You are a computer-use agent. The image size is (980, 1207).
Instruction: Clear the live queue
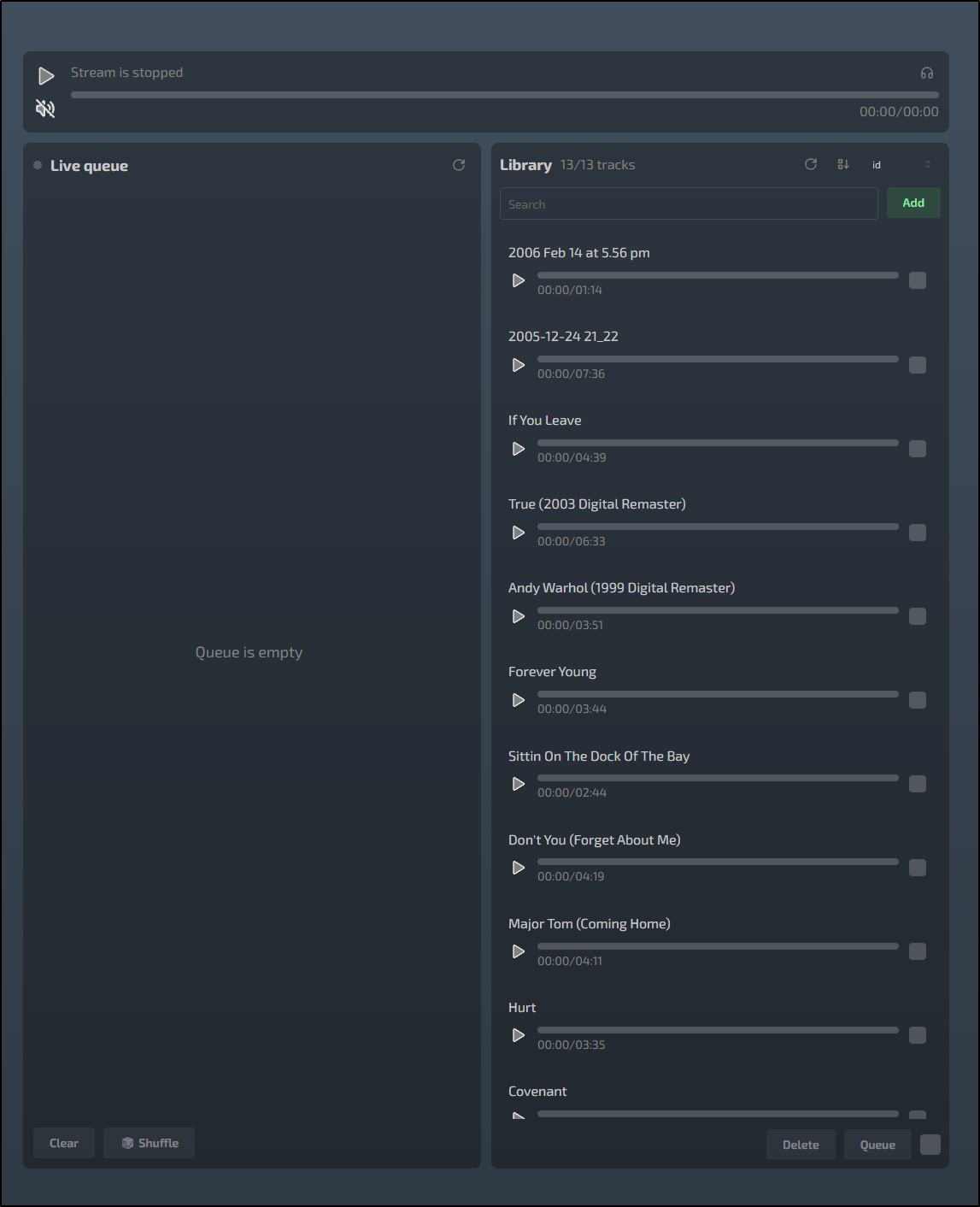64,1143
